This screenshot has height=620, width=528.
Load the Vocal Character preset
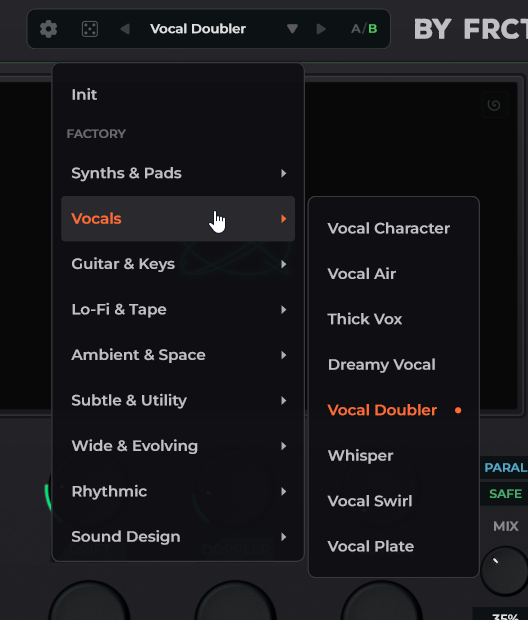394,229
